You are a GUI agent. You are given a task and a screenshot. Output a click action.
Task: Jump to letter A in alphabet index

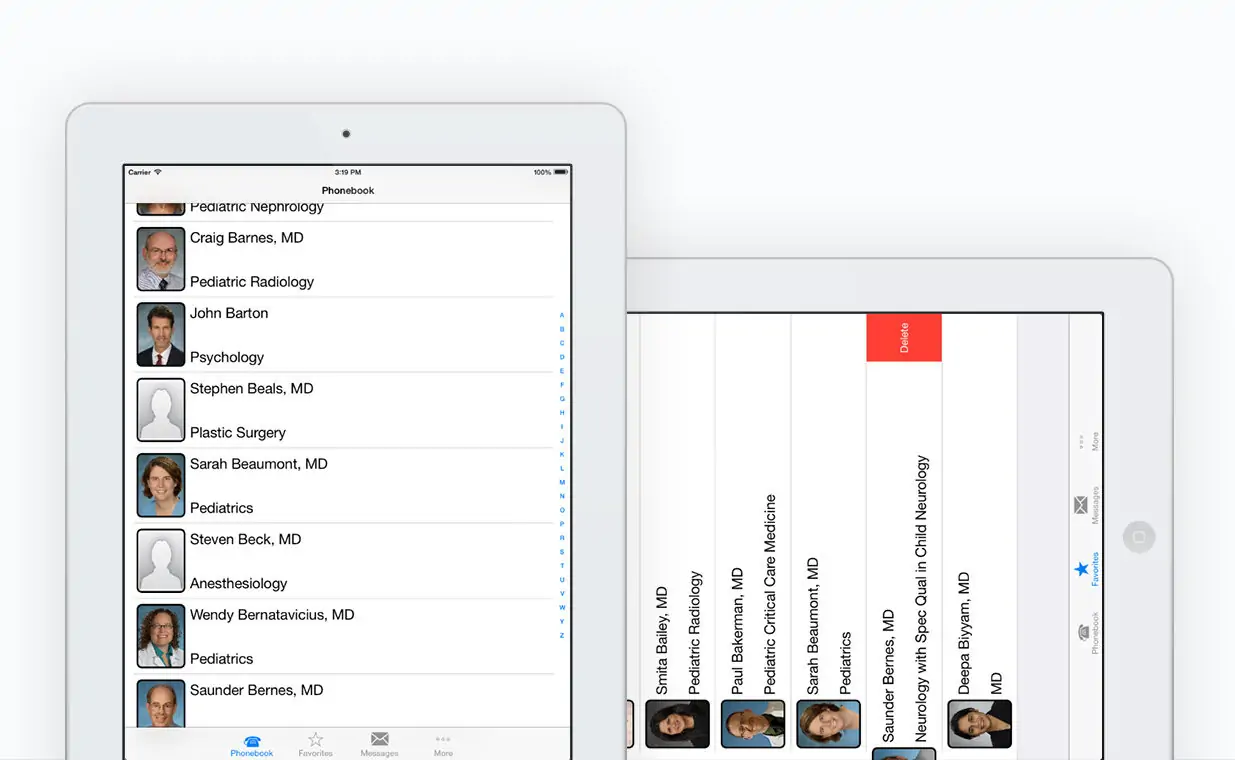coord(562,315)
